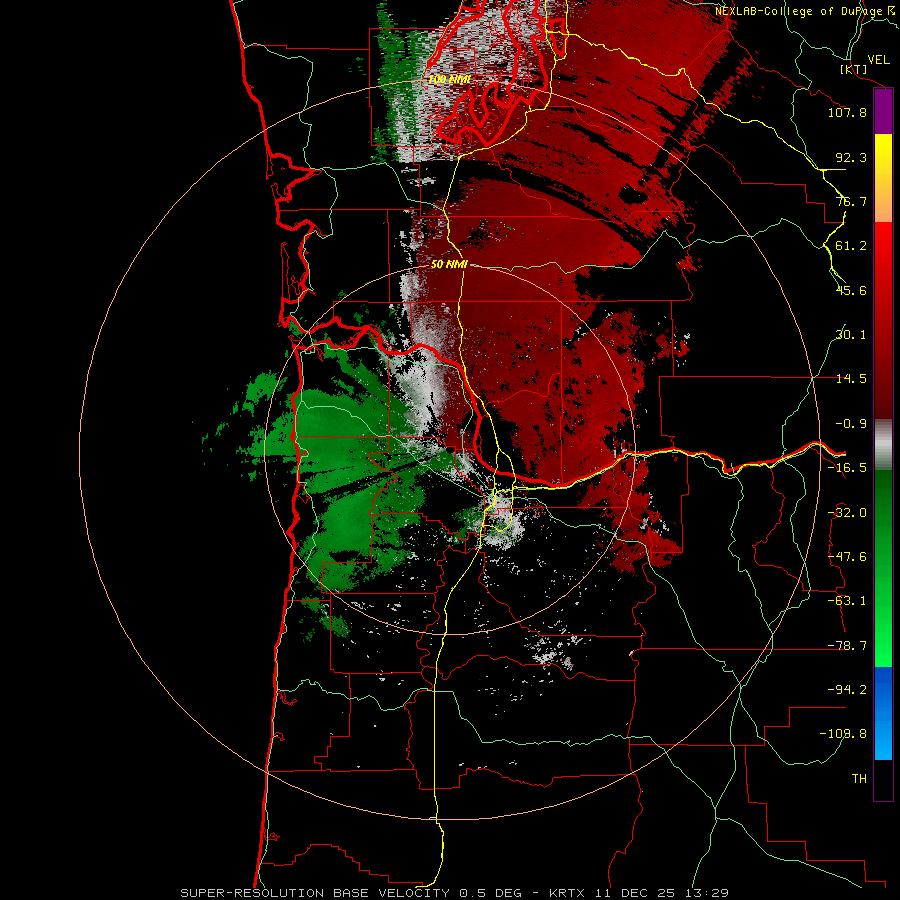Image resolution: width=900 pixels, height=900 pixels.
Task: Click the -0.9 legend value
Action: [x=851, y=424]
